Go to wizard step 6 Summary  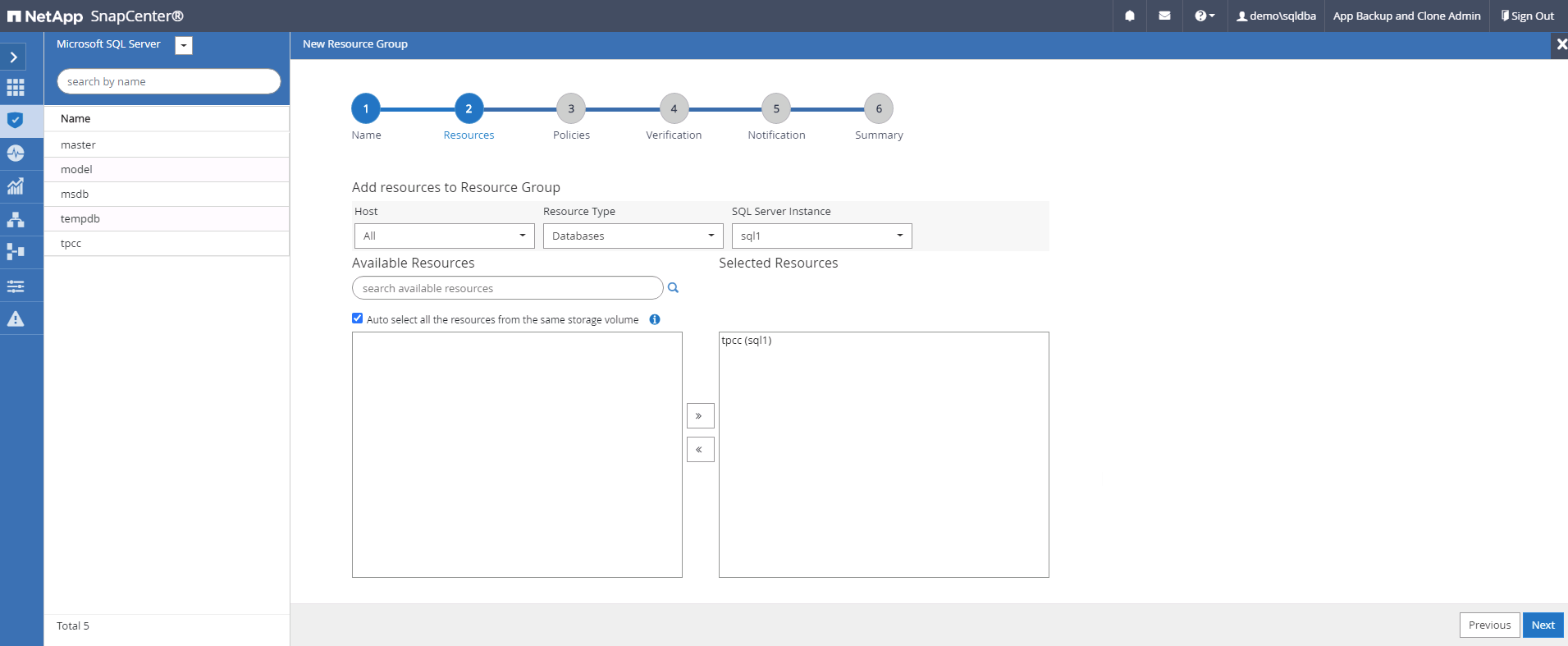coord(879,108)
